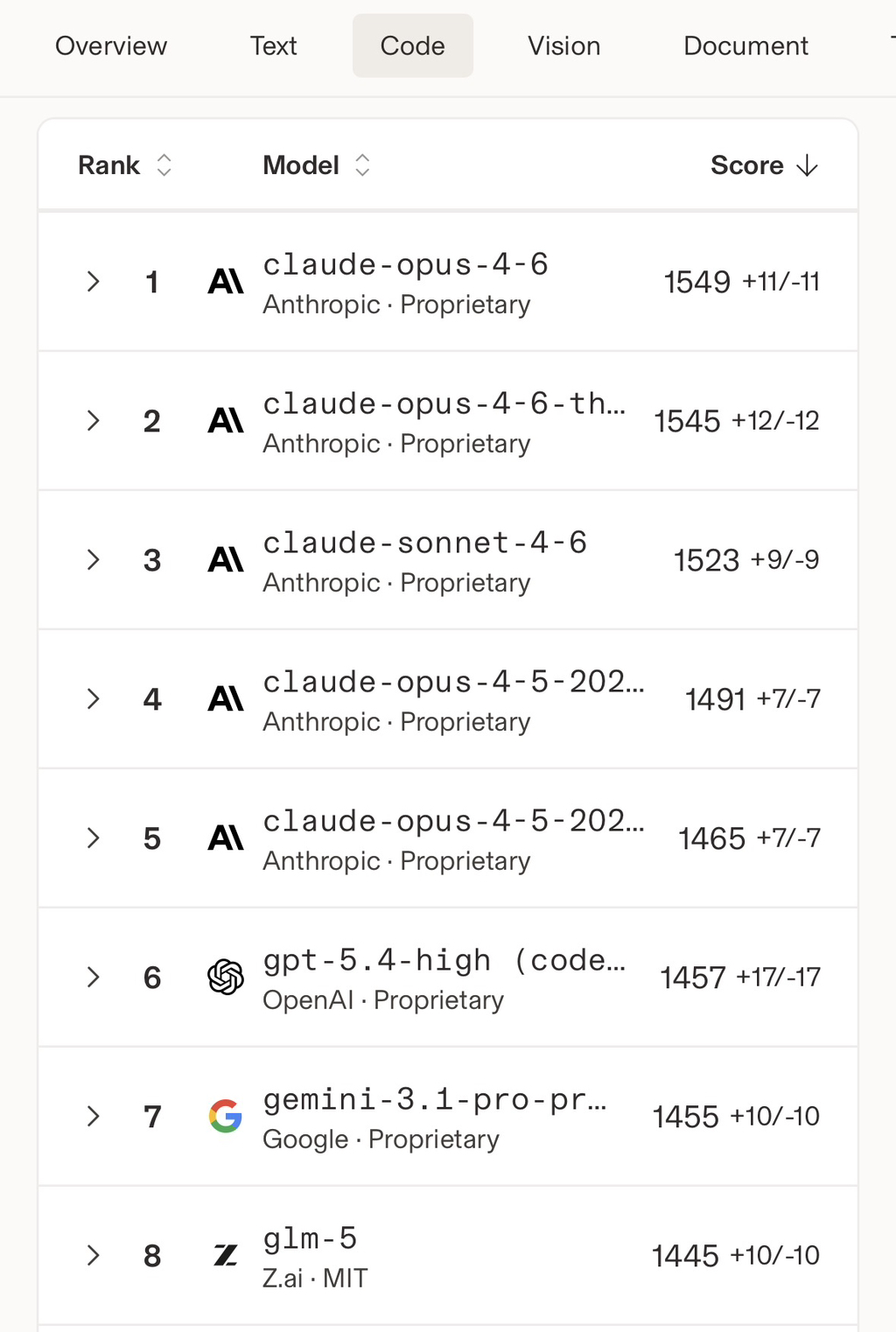Open the glm-5 model name link
Screen dimensions: 896x1332
pos(310,1239)
